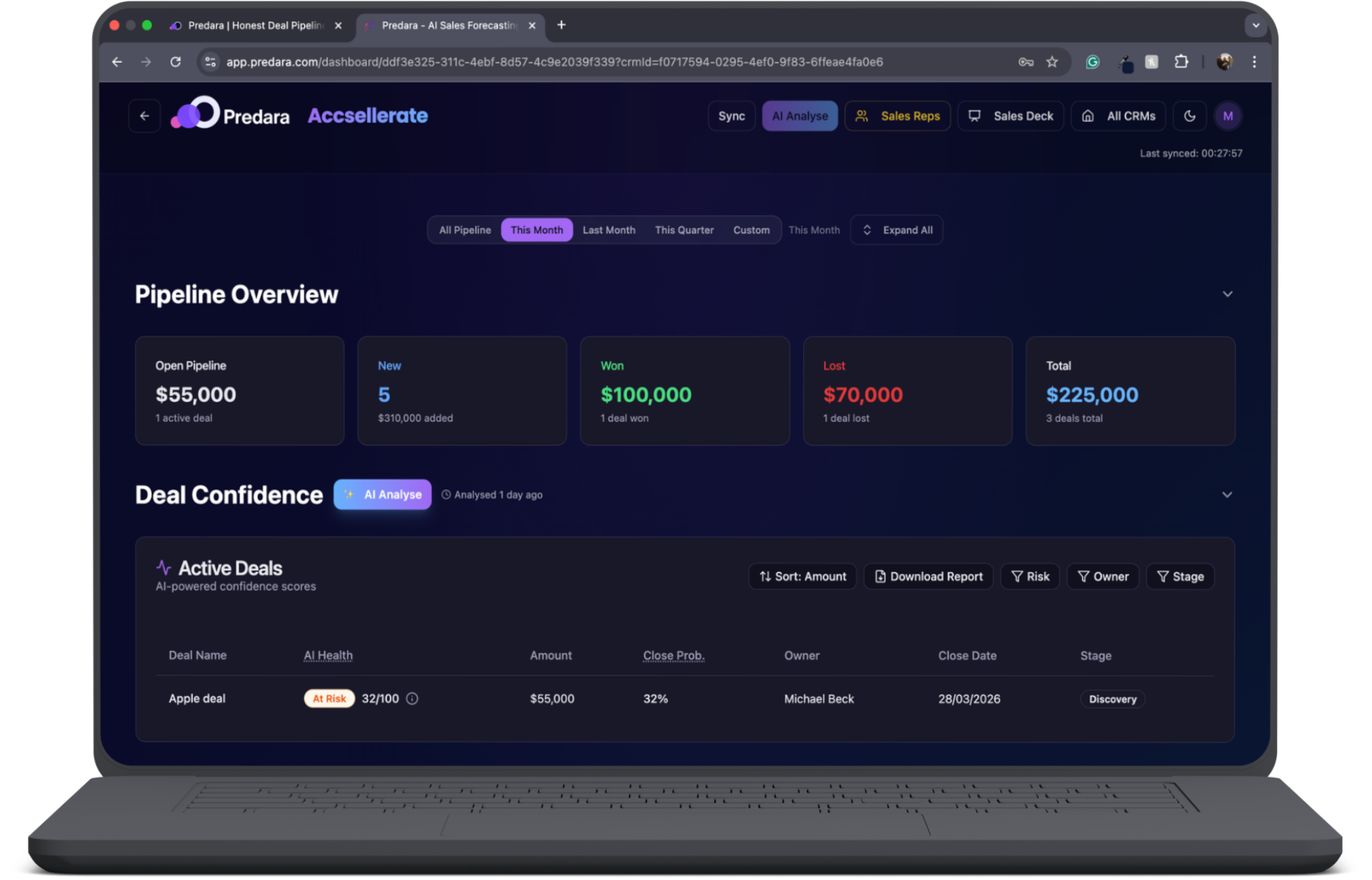Open the Chrome three-dot menu
The width and height of the screenshot is (1372, 880).
pyautogui.click(x=1254, y=62)
